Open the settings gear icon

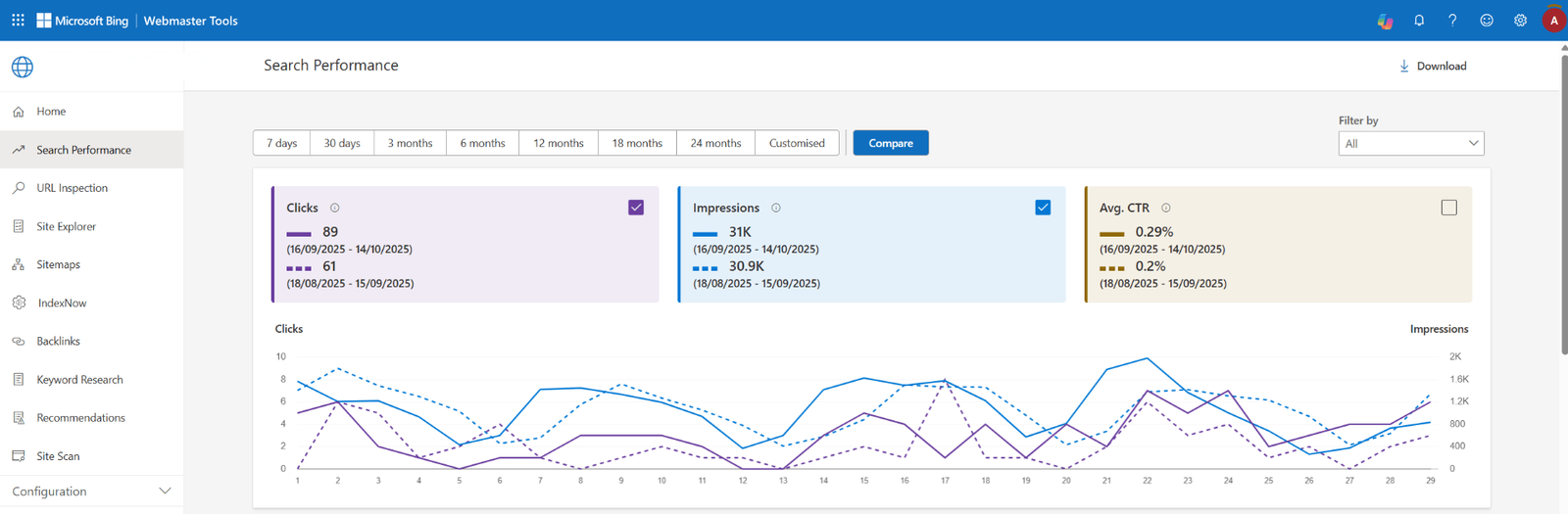tap(1520, 20)
